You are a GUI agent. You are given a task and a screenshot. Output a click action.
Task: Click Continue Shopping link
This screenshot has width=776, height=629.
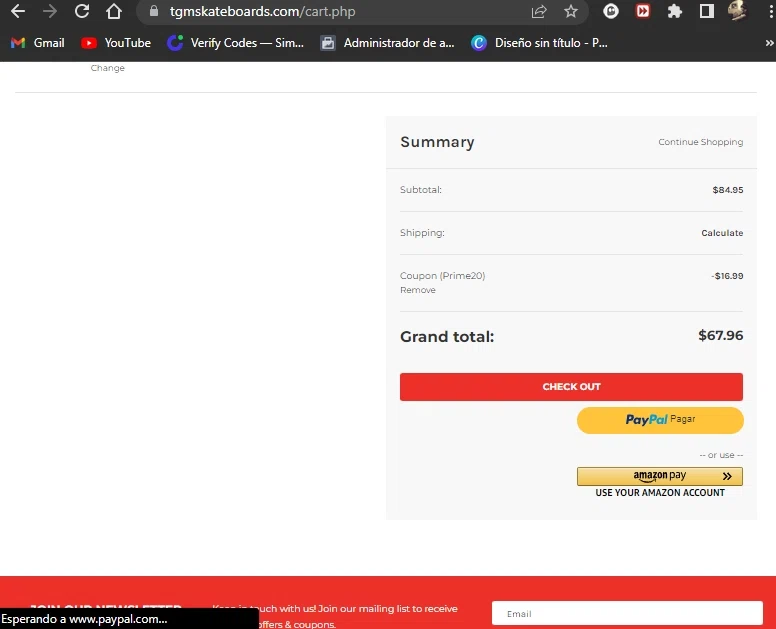pyautogui.click(x=700, y=142)
